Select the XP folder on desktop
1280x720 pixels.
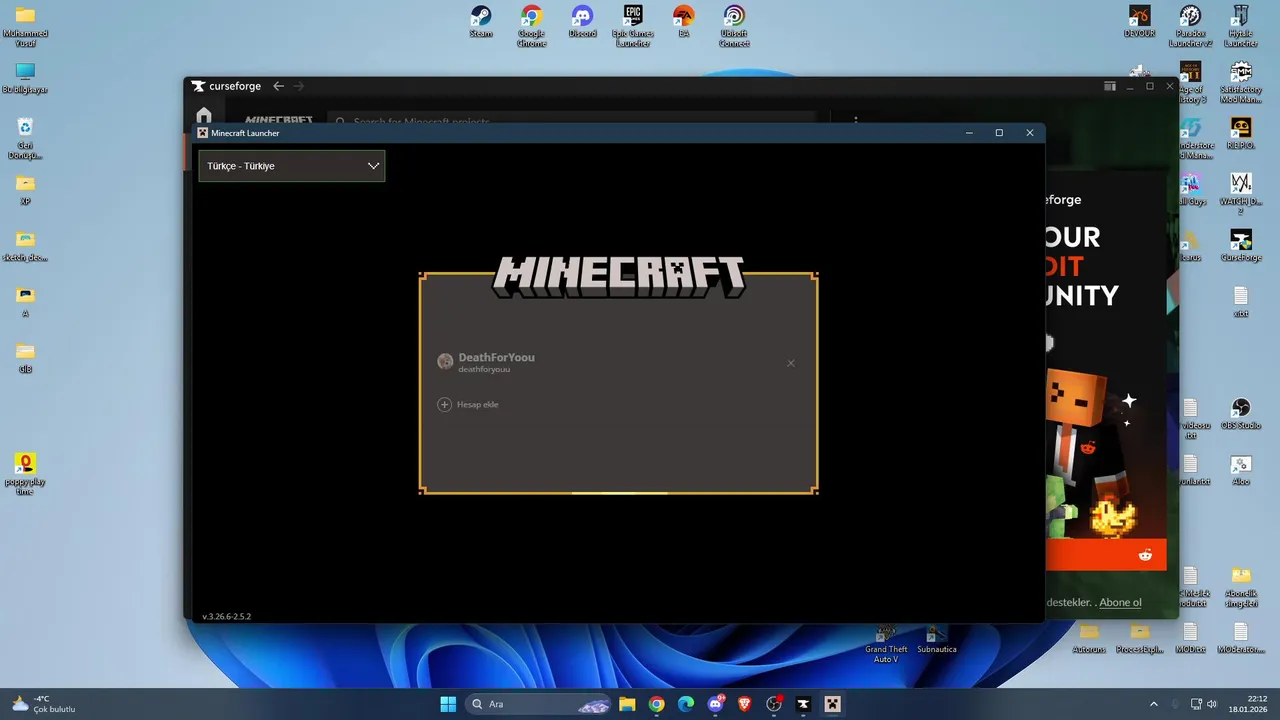(x=25, y=189)
